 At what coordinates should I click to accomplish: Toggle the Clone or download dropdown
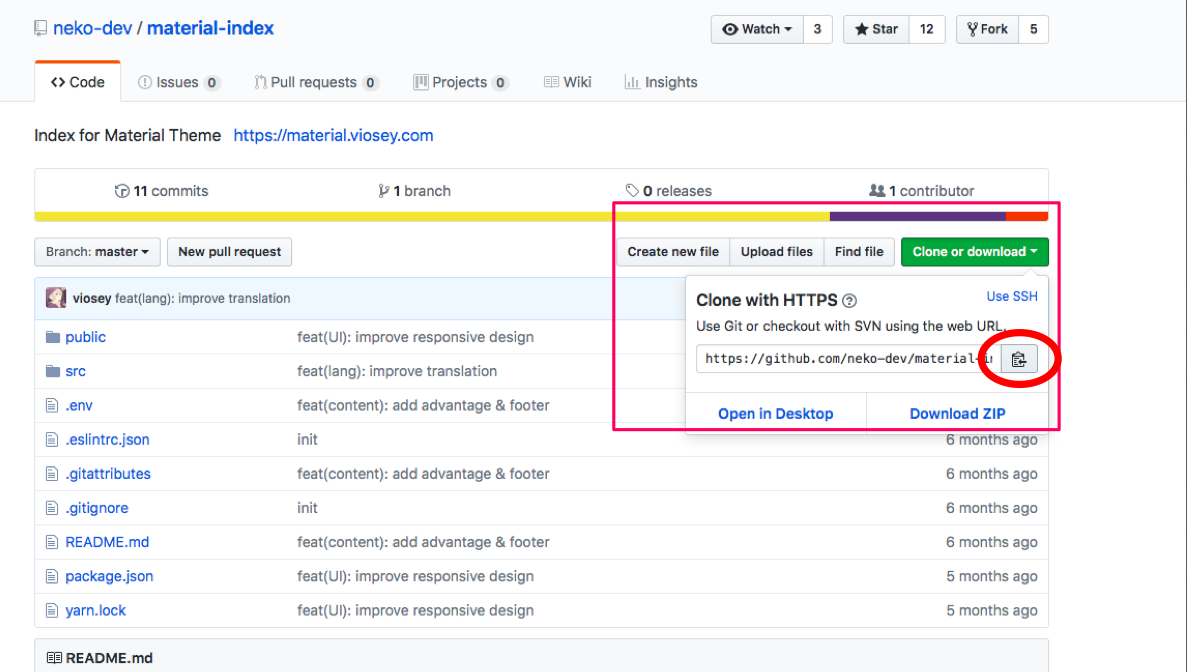pos(974,252)
